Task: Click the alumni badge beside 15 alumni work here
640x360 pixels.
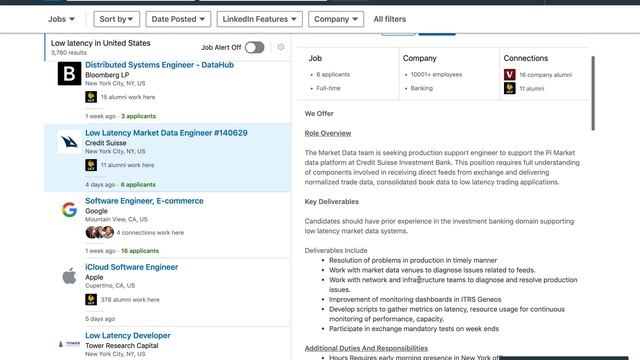Action: [x=91, y=97]
